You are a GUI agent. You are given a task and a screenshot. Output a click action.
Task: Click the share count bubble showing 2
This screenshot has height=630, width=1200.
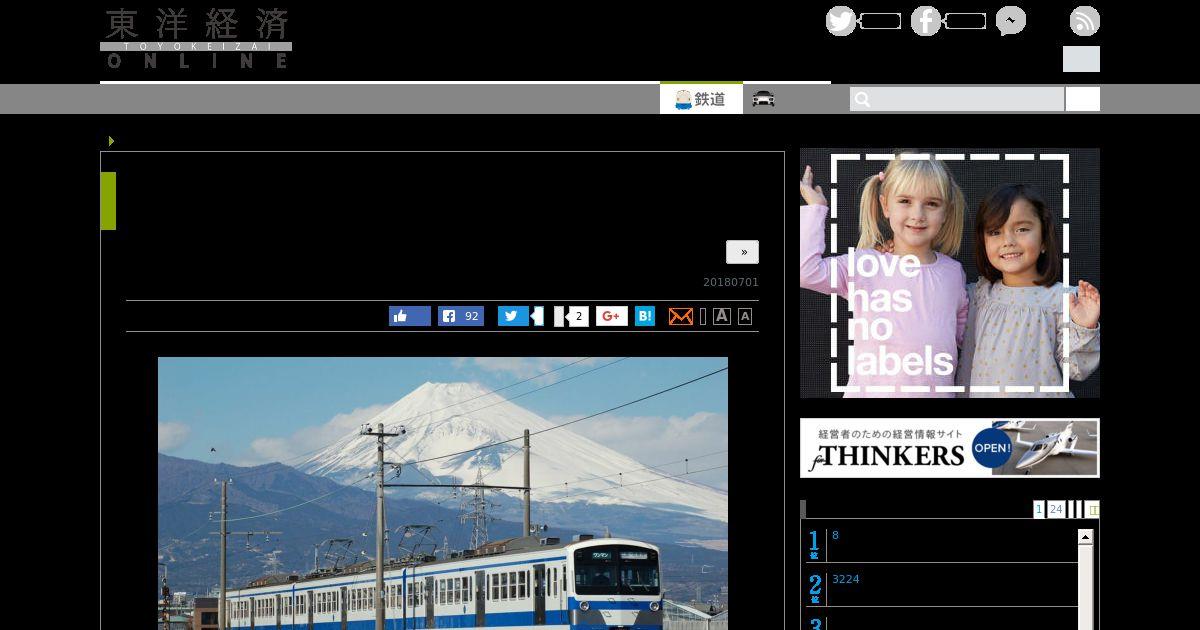576,316
